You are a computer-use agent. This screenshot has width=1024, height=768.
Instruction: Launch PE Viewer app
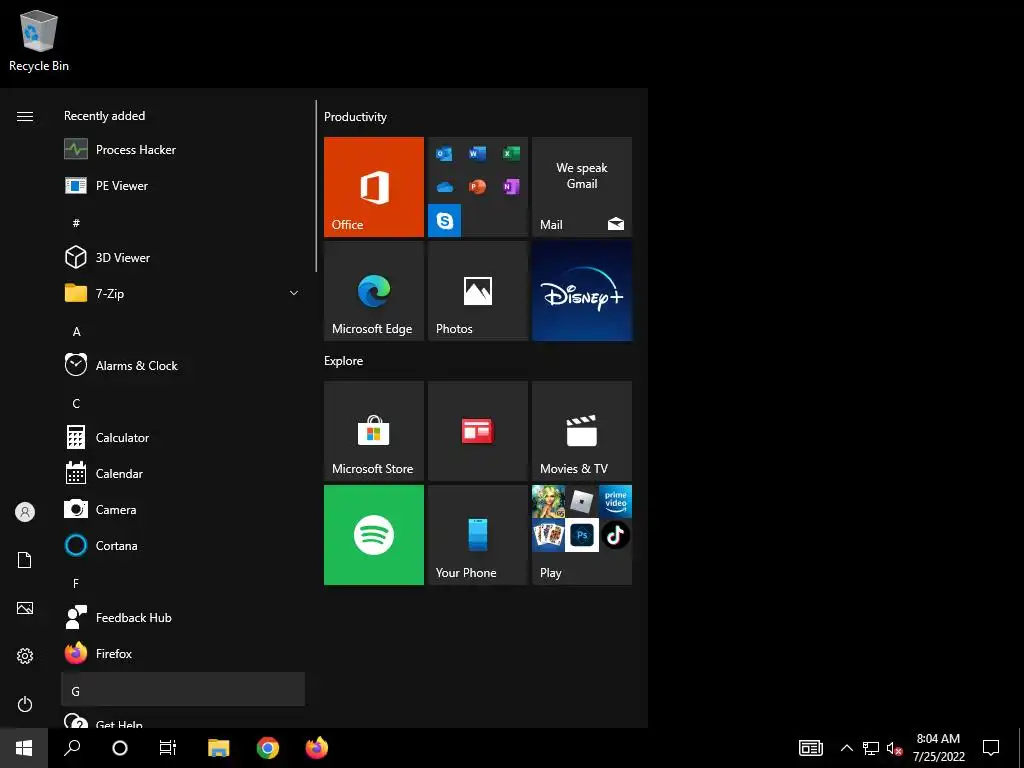click(x=183, y=185)
